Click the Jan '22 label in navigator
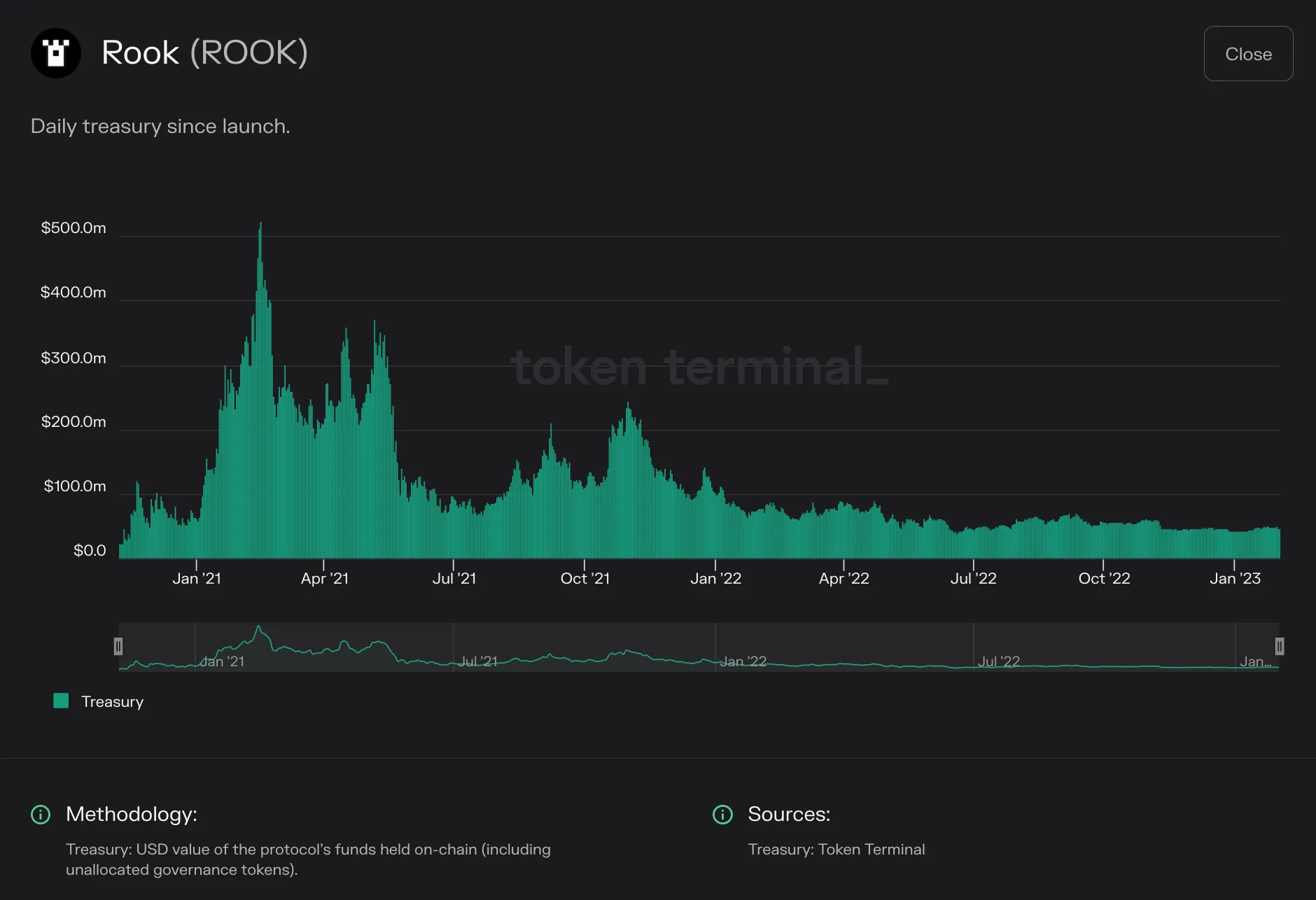Image resolution: width=1316 pixels, height=900 pixels. [743, 661]
